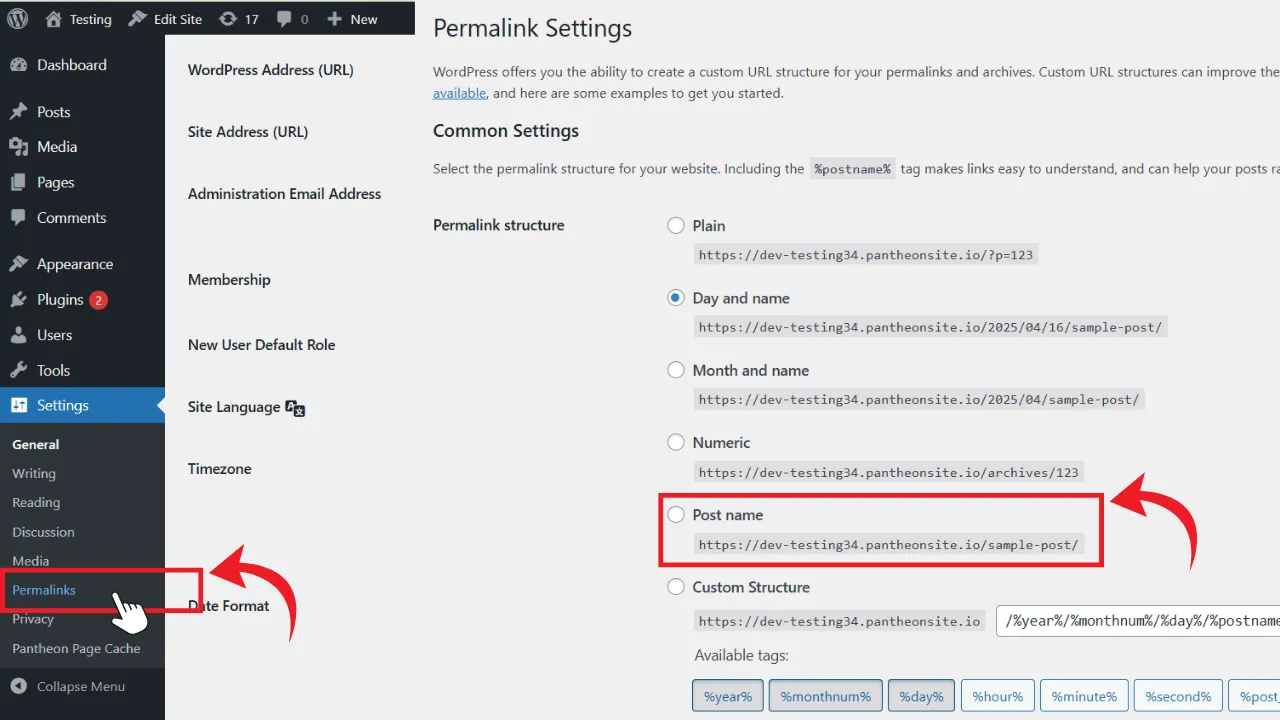
Task: Open the comments bubble icon in admin bar
Action: (283, 19)
